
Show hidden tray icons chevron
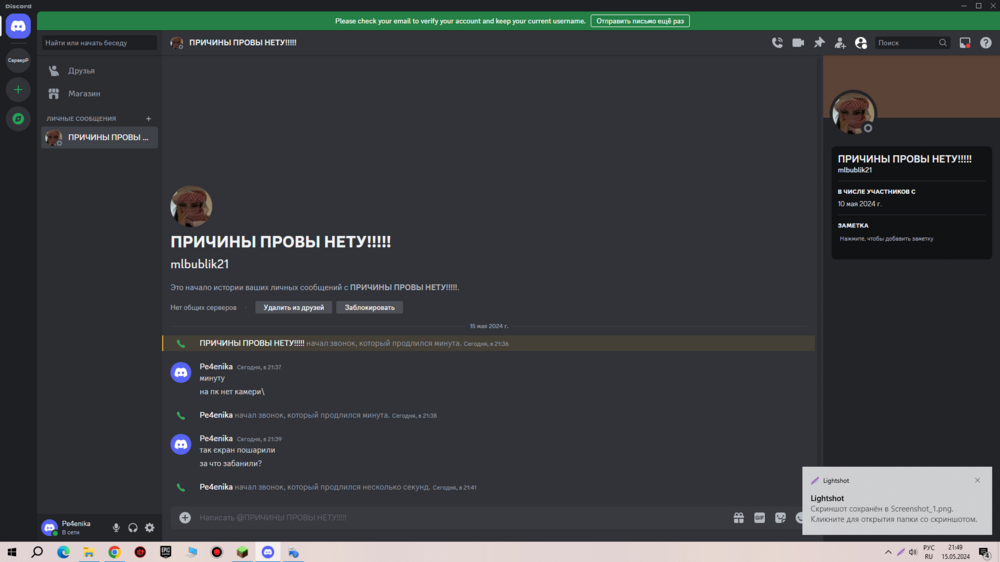coord(888,552)
